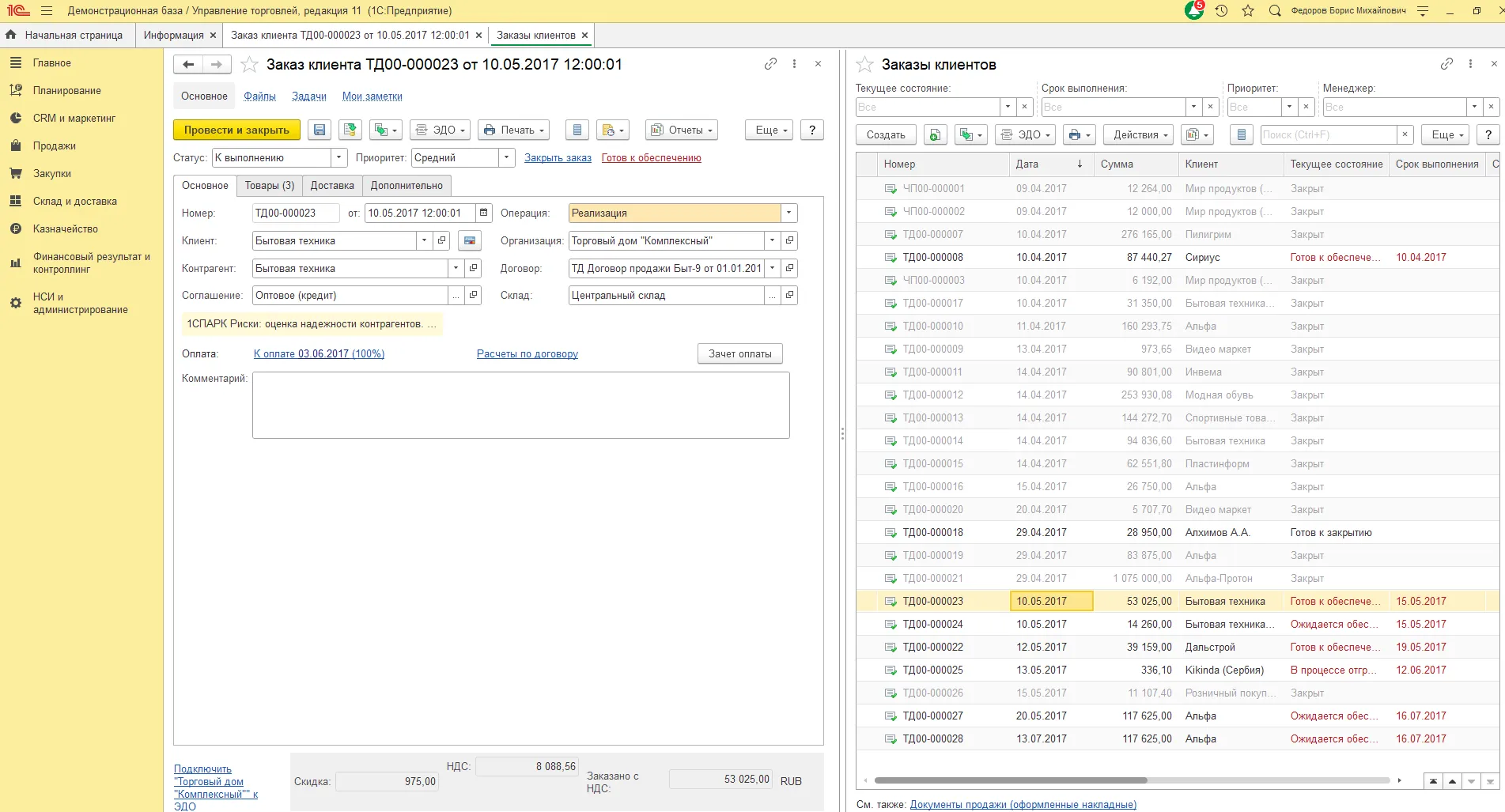Viewport: 1505px width, 812px height.
Task: Open НСИ и администрирование section
Action: (79, 304)
